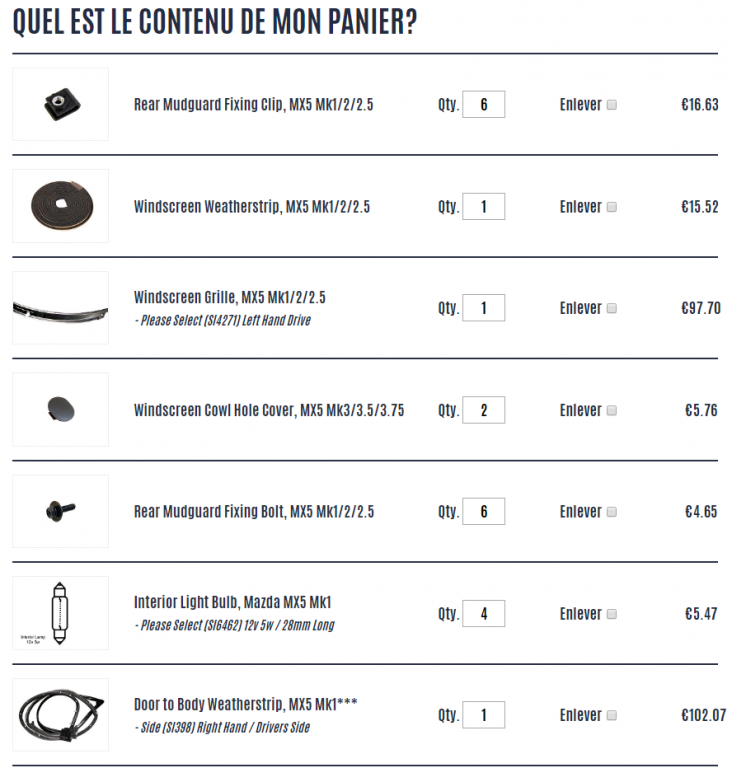The width and height of the screenshot is (732, 768).
Task: Focus the Qty field for Rear Mudguard Fixing Bolt
Action: [484, 511]
